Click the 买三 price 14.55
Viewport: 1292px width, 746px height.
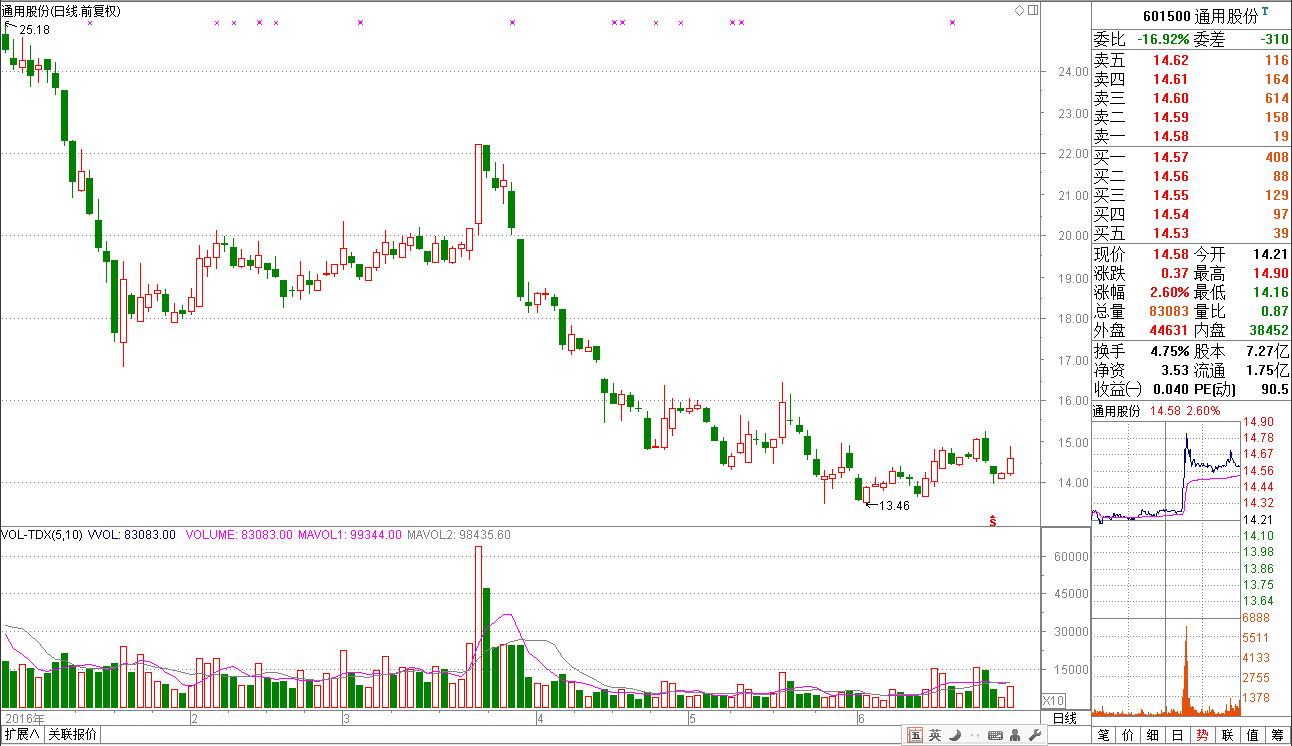pyautogui.click(x=1171, y=195)
